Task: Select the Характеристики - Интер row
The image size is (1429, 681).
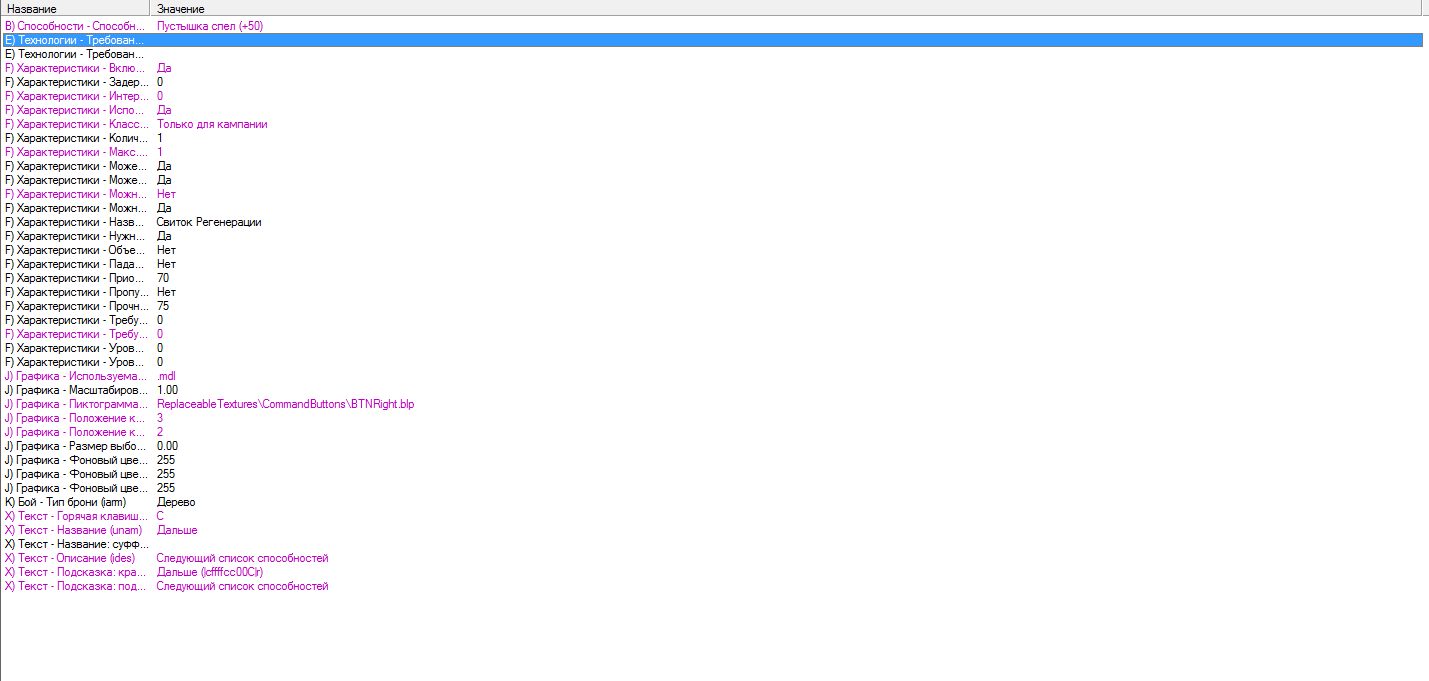Action: 712,96
